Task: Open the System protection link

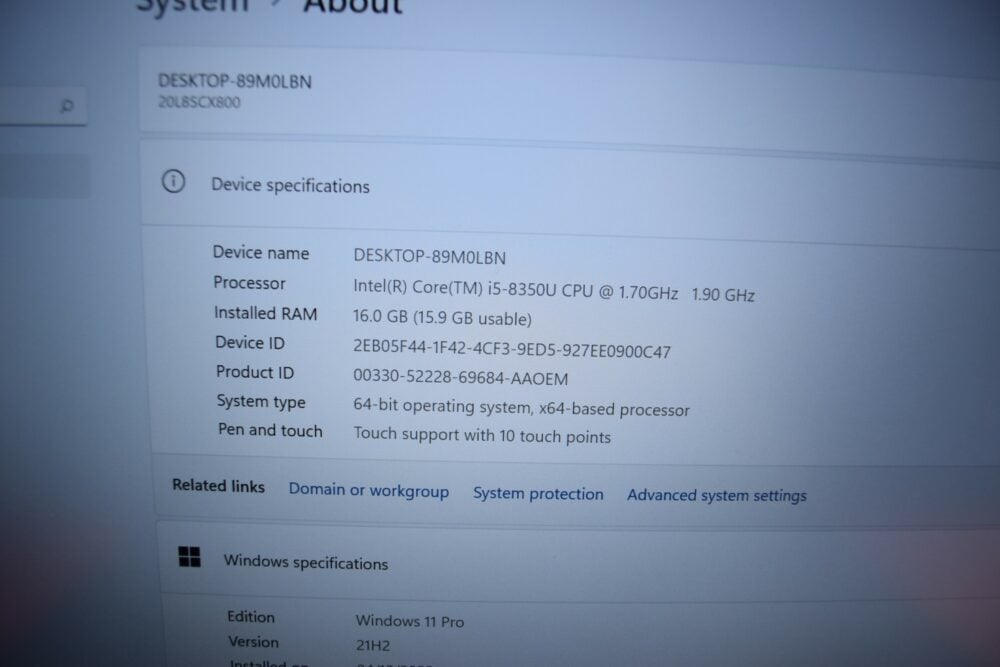Action: point(538,494)
